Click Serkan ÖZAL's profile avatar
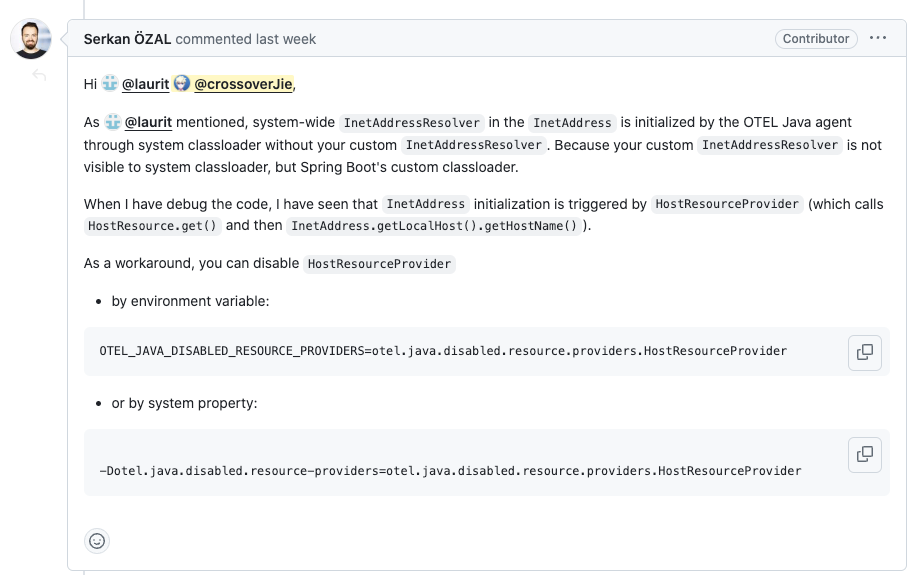 click(31, 39)
